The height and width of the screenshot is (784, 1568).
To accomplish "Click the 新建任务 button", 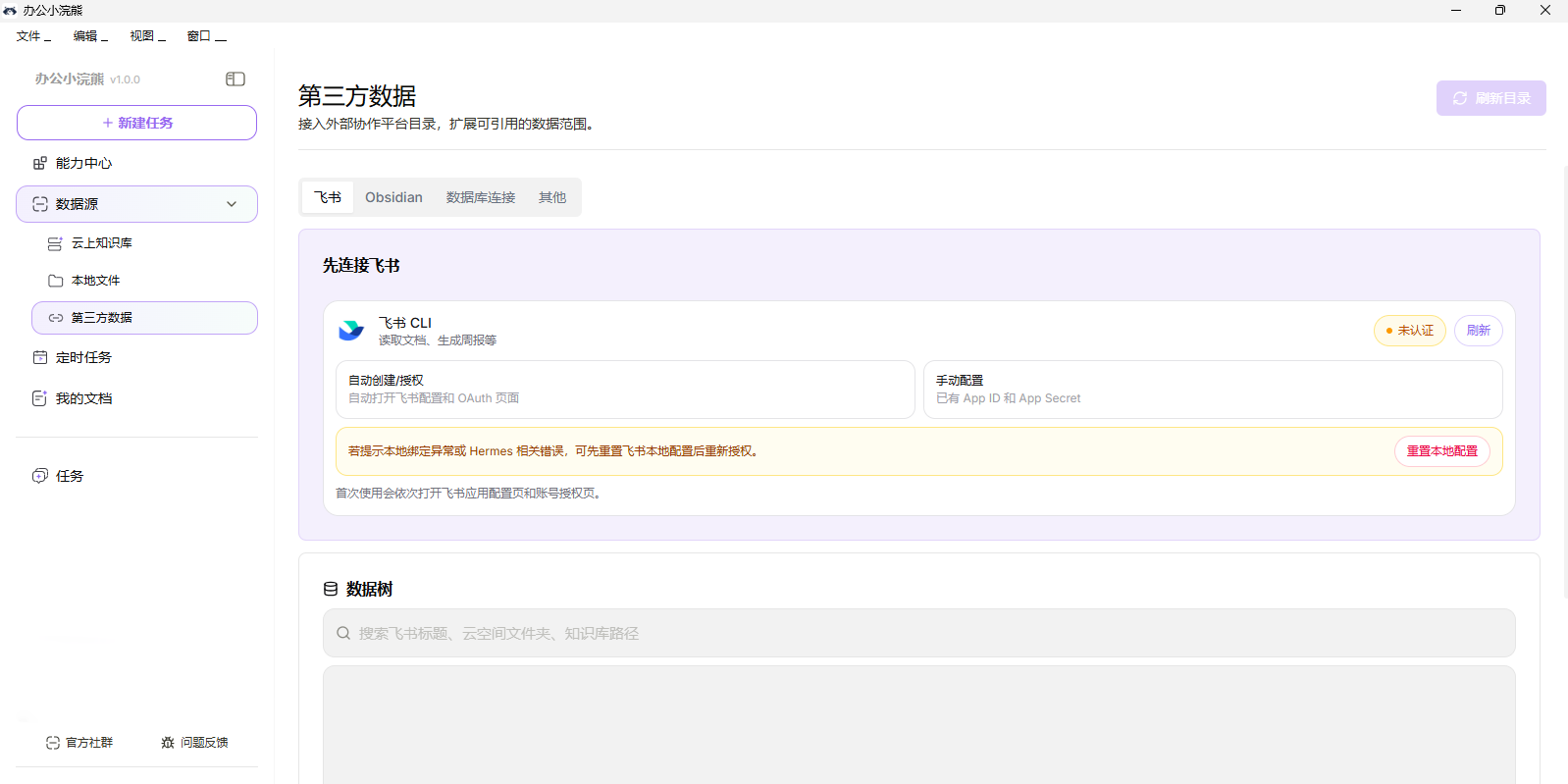I will [x=136, y=123].
